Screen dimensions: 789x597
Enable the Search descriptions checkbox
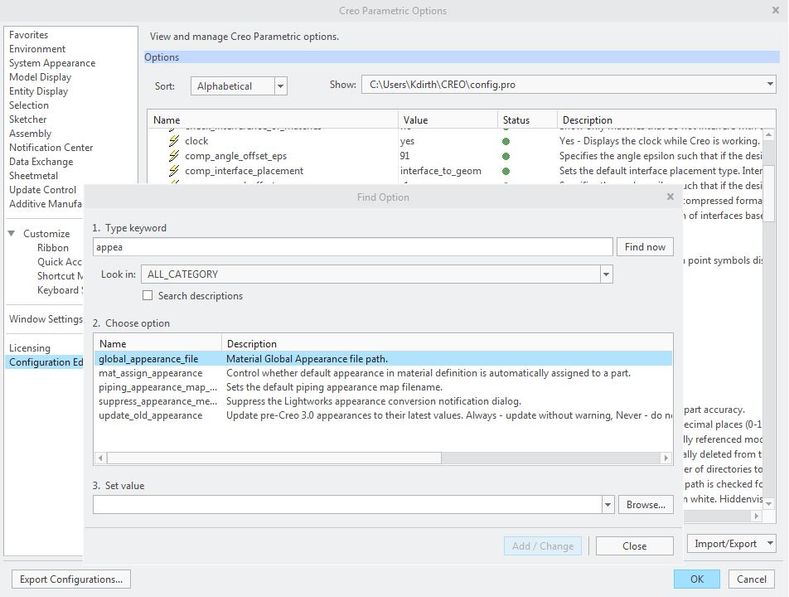(x=147, y=295)
